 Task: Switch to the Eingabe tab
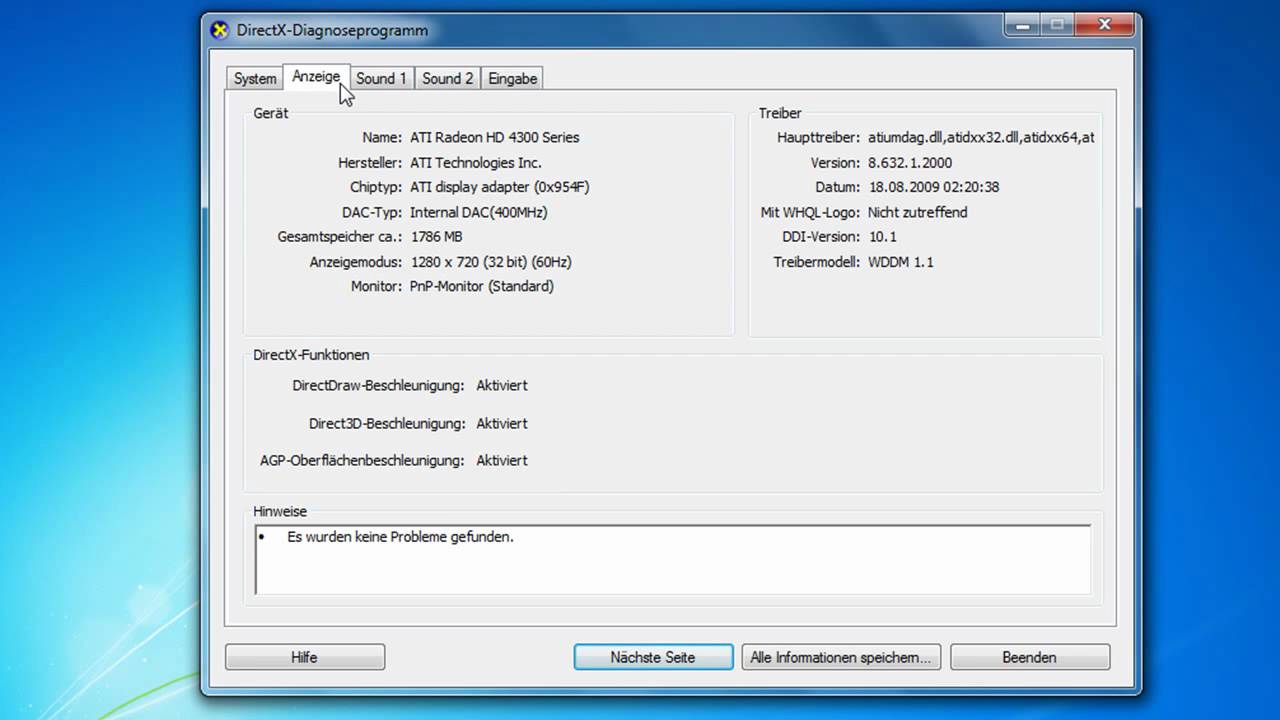tap(512, 78)
